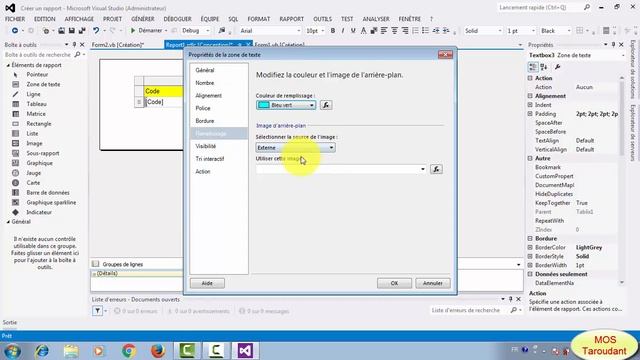Click the navigate backward circular arrow icon
Image resolution: width=640 pixels, height=360 pixels.
(15, 31)
